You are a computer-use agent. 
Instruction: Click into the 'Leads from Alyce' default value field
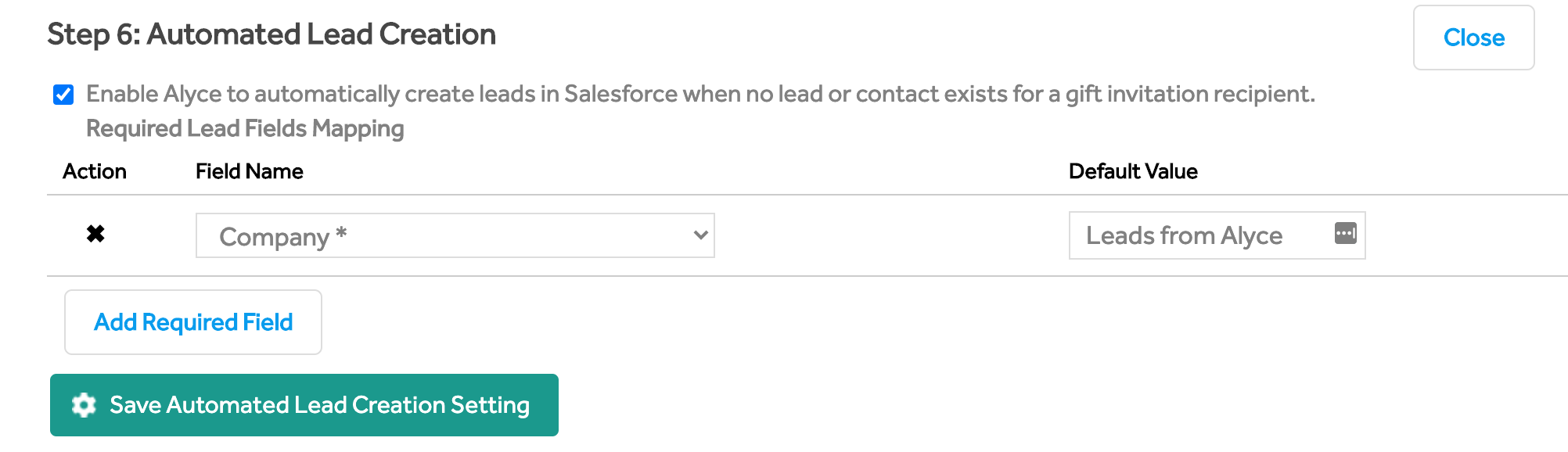(1217, 235)
